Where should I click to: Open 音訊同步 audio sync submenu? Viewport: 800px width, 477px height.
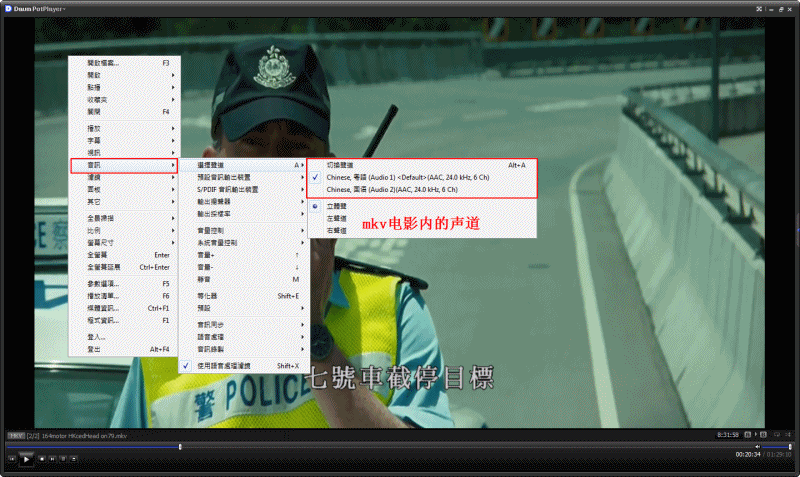[x=244, y=325]
